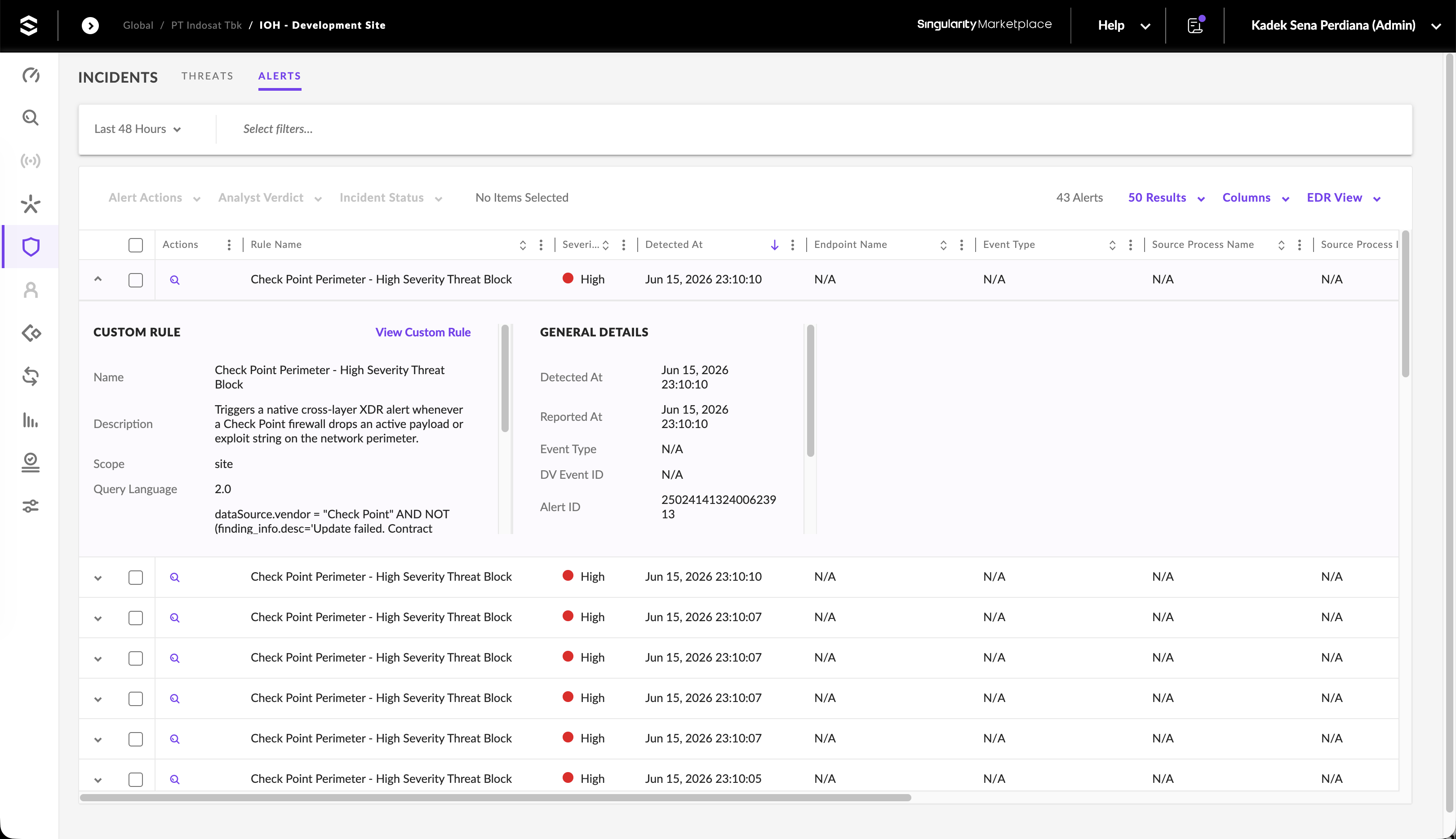
Task: Tick the checkbox of the expanded alert row
Action: pos(135,280)
